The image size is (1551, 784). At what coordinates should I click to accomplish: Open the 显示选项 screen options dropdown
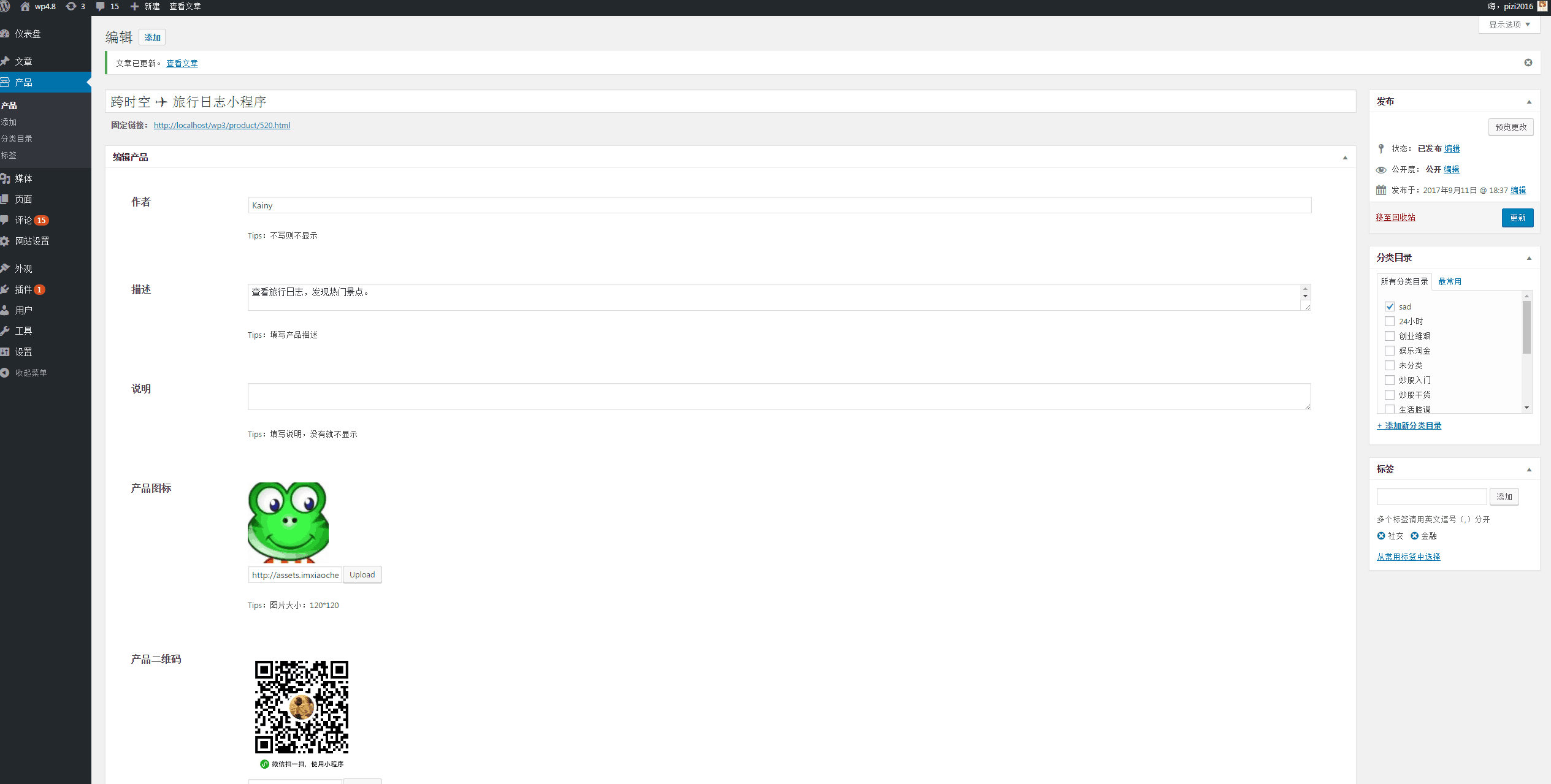point(1509,25)
